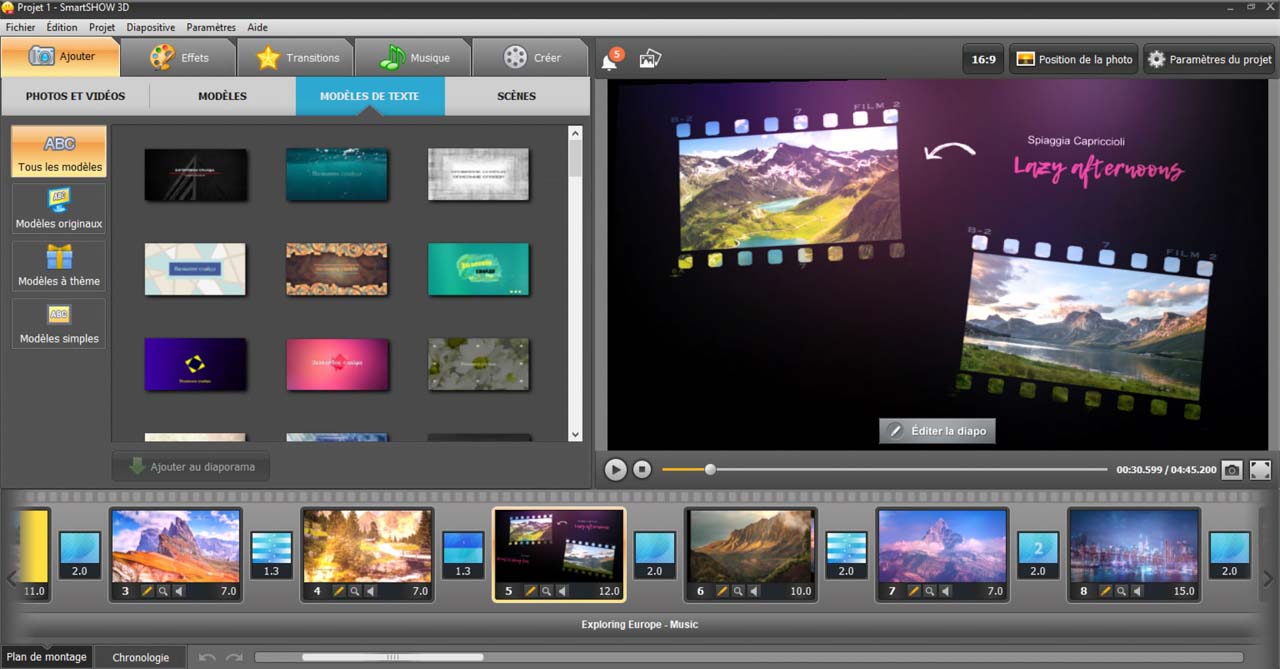Switch to the Musique tab
The image size is (1280, 669).
[414, 57]
